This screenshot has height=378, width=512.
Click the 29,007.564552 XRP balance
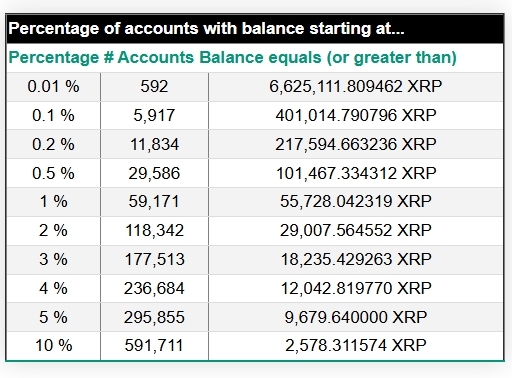point(356,231)
